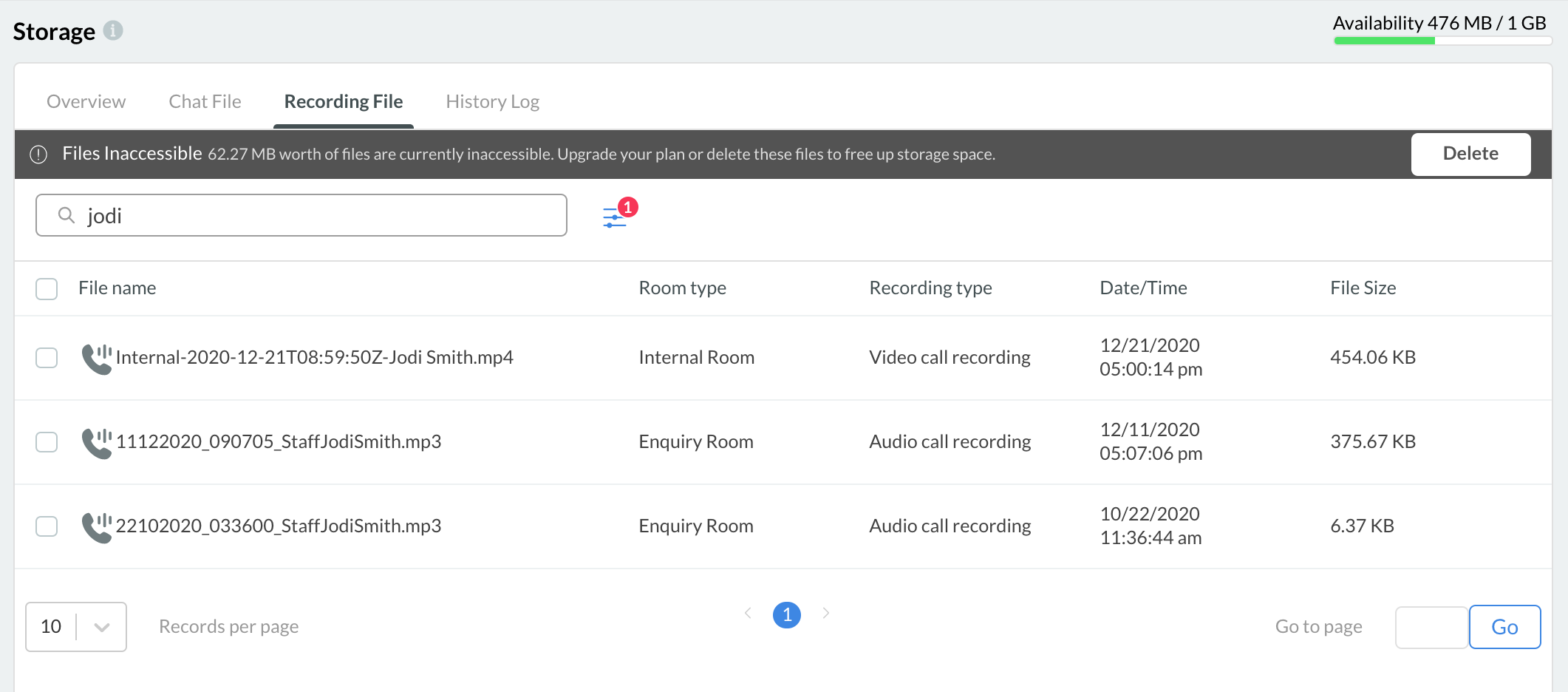Select page 1 in pagination
The image size is (1568, 692).
point(787,614)
